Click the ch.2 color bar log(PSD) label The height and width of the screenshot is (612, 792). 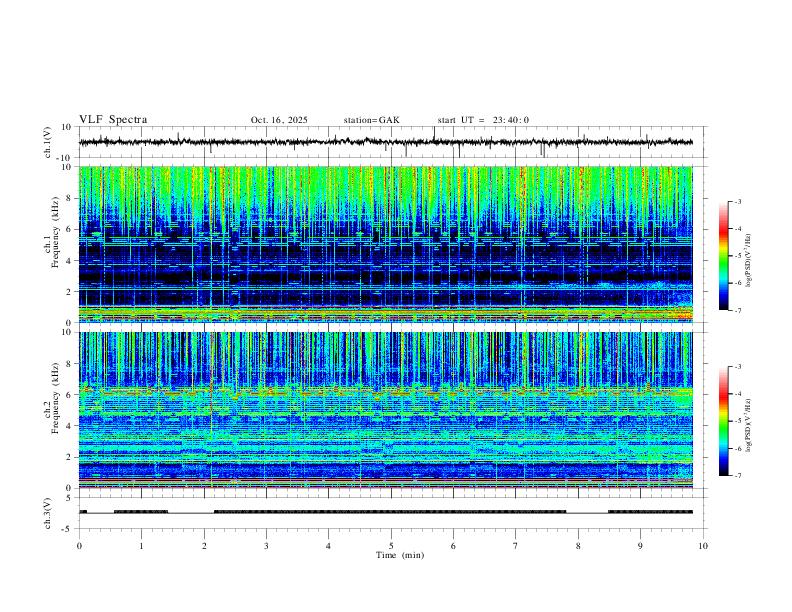point(749,425)
